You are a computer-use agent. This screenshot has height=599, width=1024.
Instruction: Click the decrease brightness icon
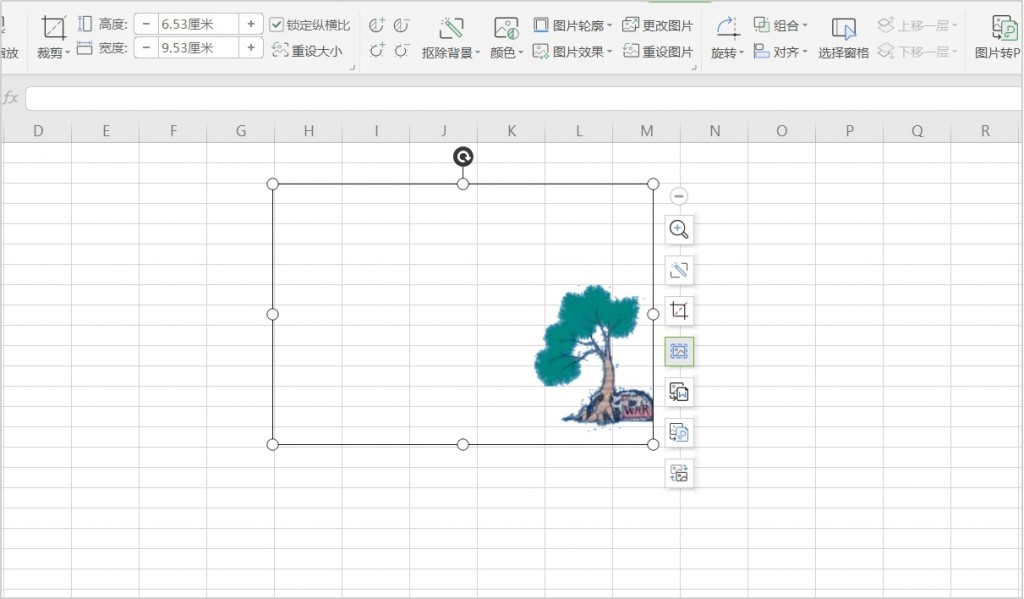(401, 50)
